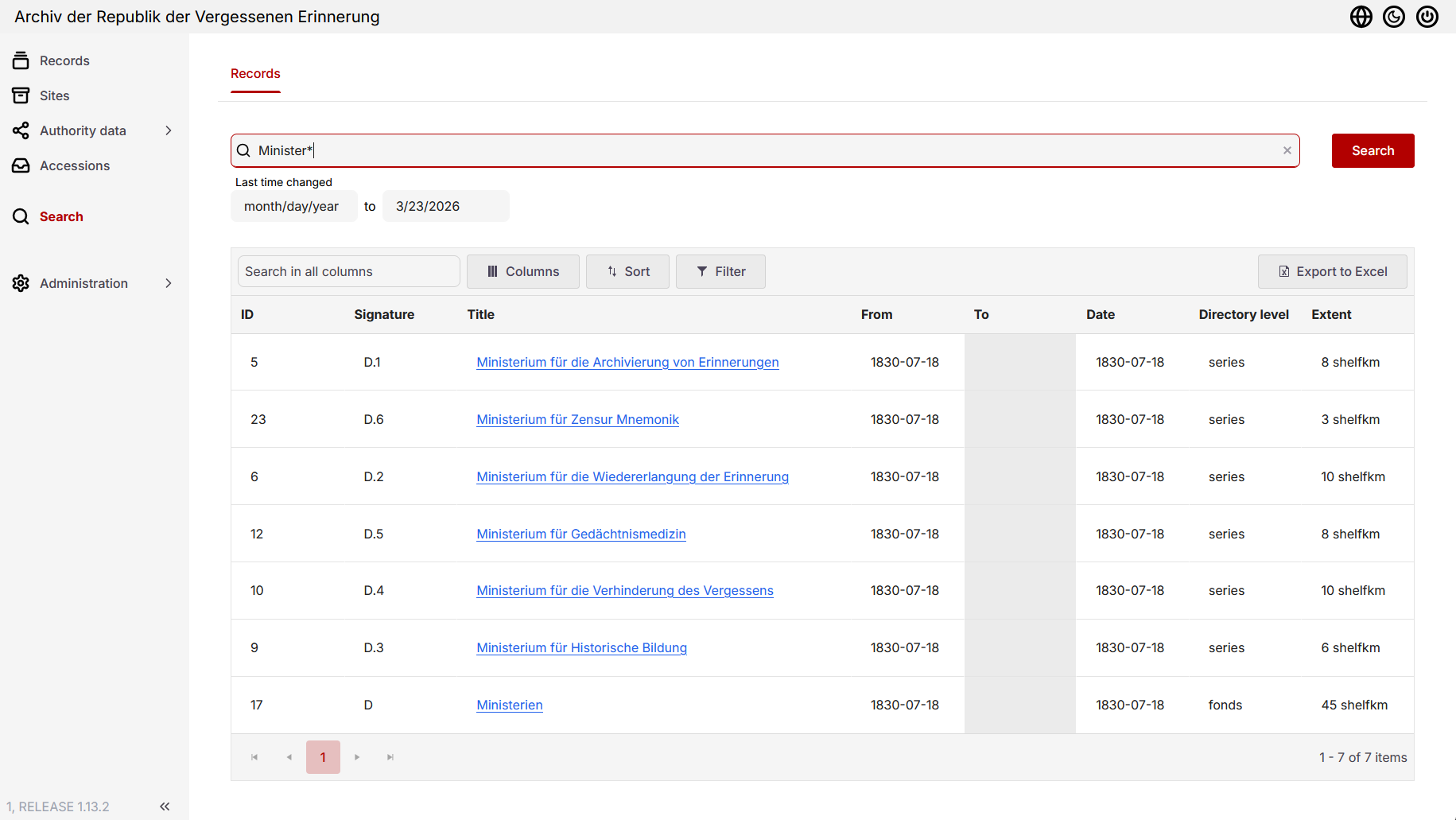
Task: Open the Filter options
Action: coord(720,271)
